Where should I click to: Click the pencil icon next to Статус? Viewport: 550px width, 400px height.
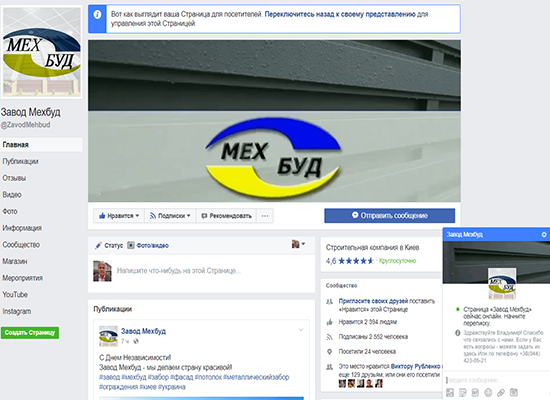(99, 245)
